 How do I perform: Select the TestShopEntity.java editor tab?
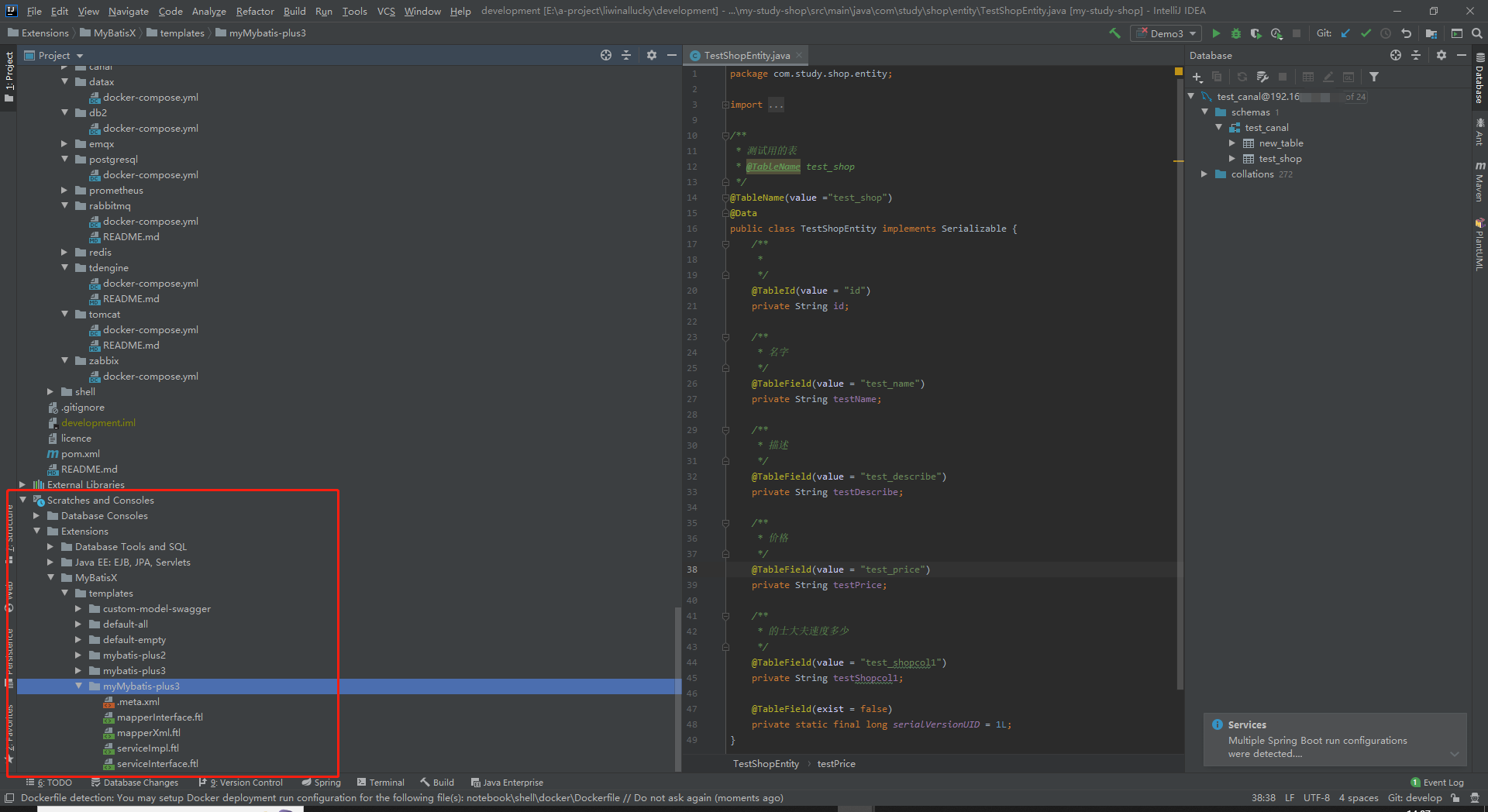coord(746,56)
